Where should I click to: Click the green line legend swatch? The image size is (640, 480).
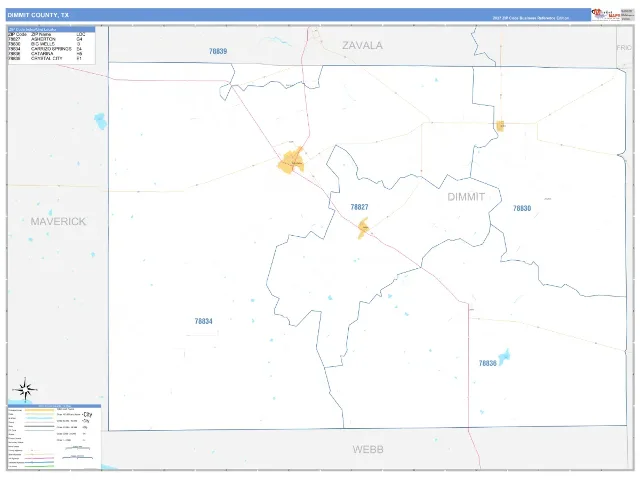pos(39,466)
